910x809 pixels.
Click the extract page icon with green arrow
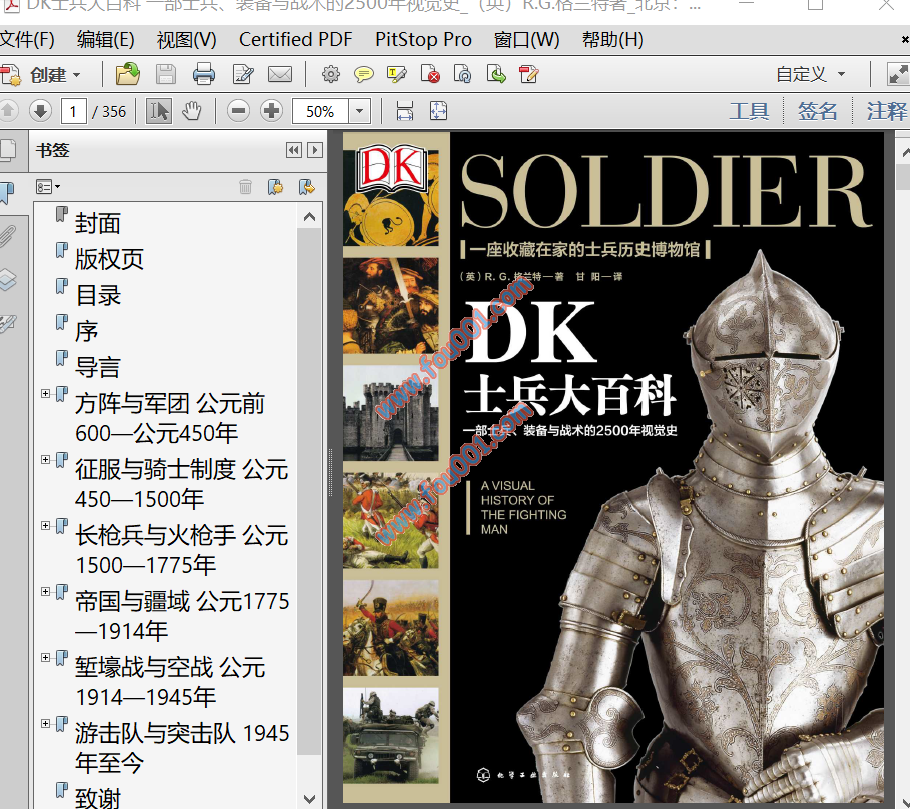(x=496, y=74)
